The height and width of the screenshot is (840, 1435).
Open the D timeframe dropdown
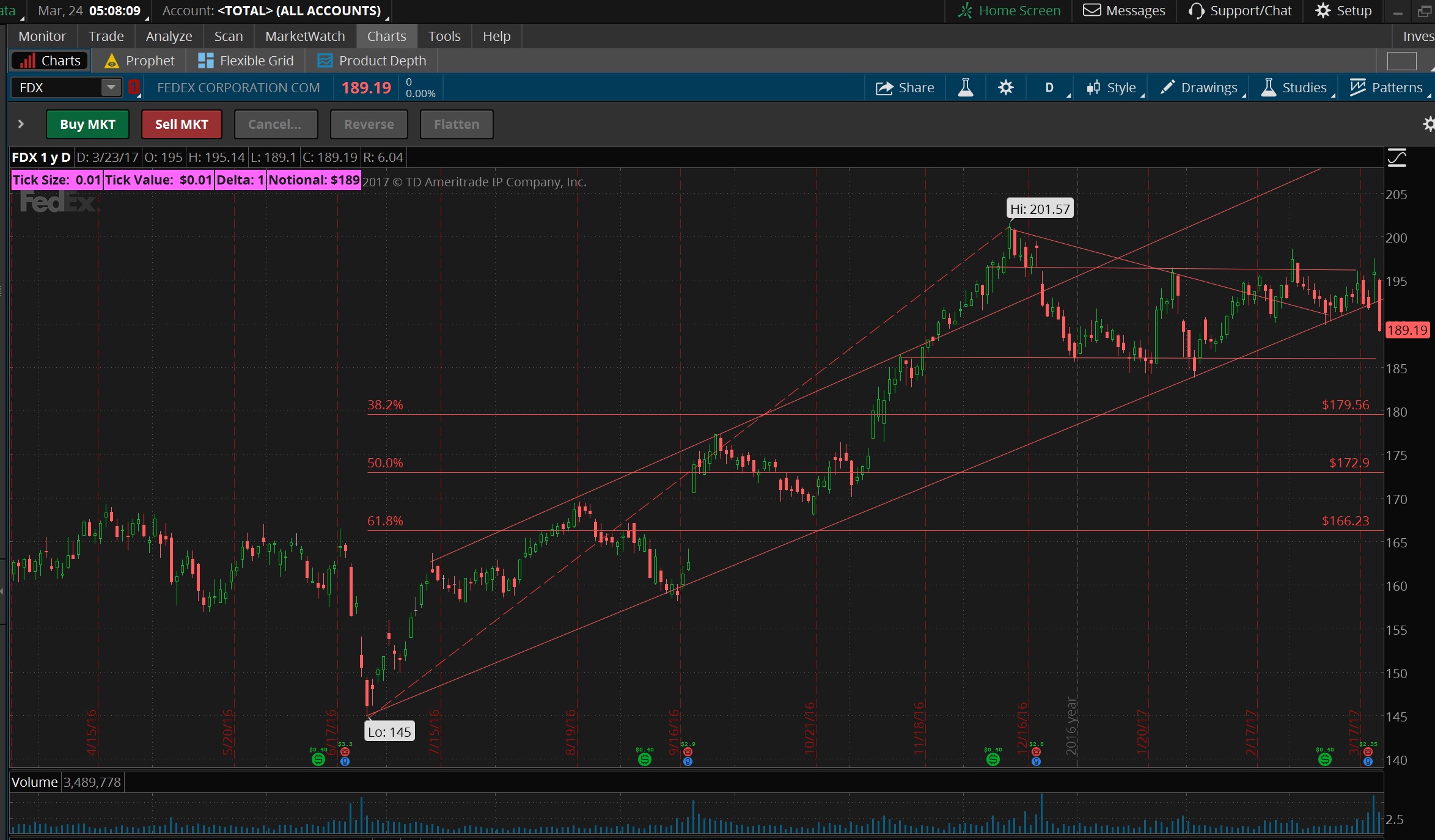point(1049,87)
